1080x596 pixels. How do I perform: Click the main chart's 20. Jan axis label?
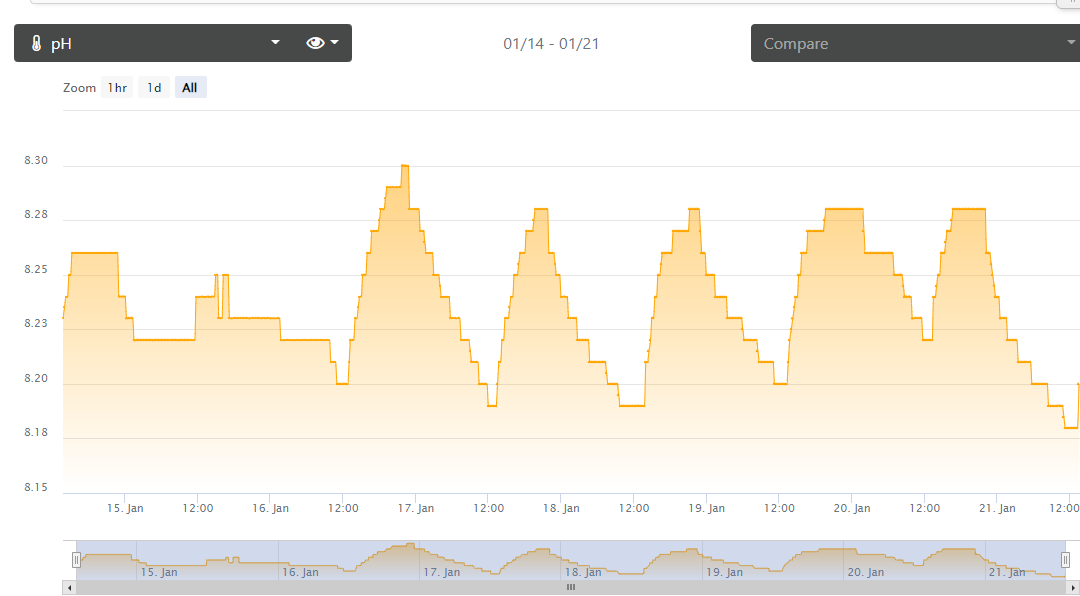852,508
